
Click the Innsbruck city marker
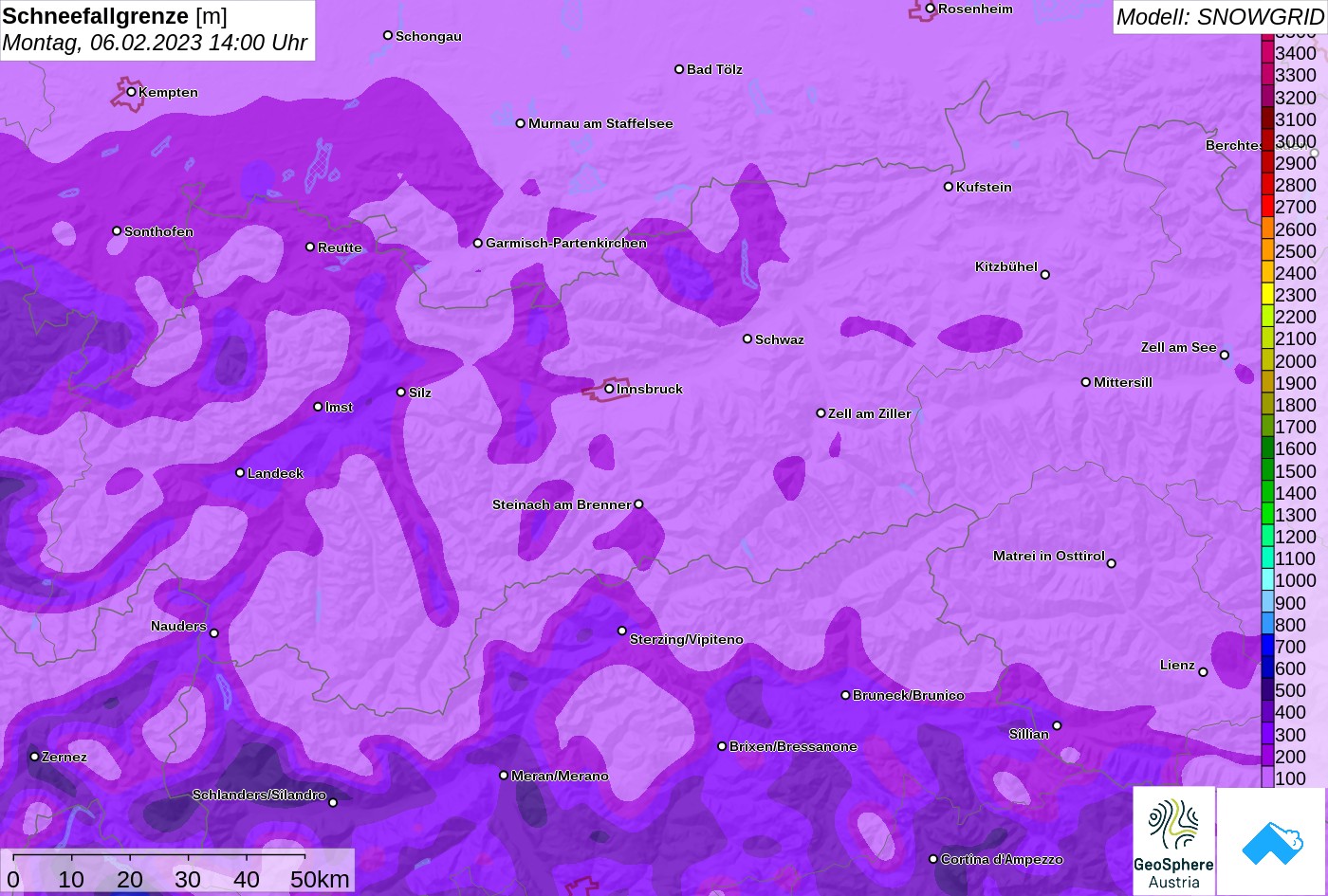(x=609, y=389)
